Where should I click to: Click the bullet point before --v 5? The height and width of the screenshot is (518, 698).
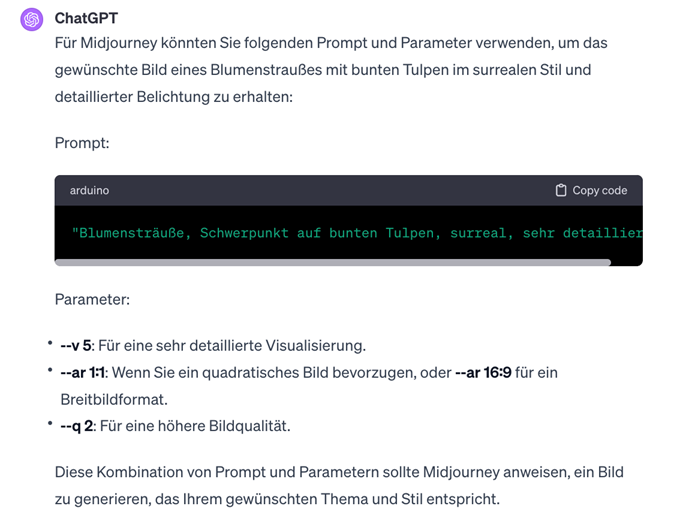point(50,344)
